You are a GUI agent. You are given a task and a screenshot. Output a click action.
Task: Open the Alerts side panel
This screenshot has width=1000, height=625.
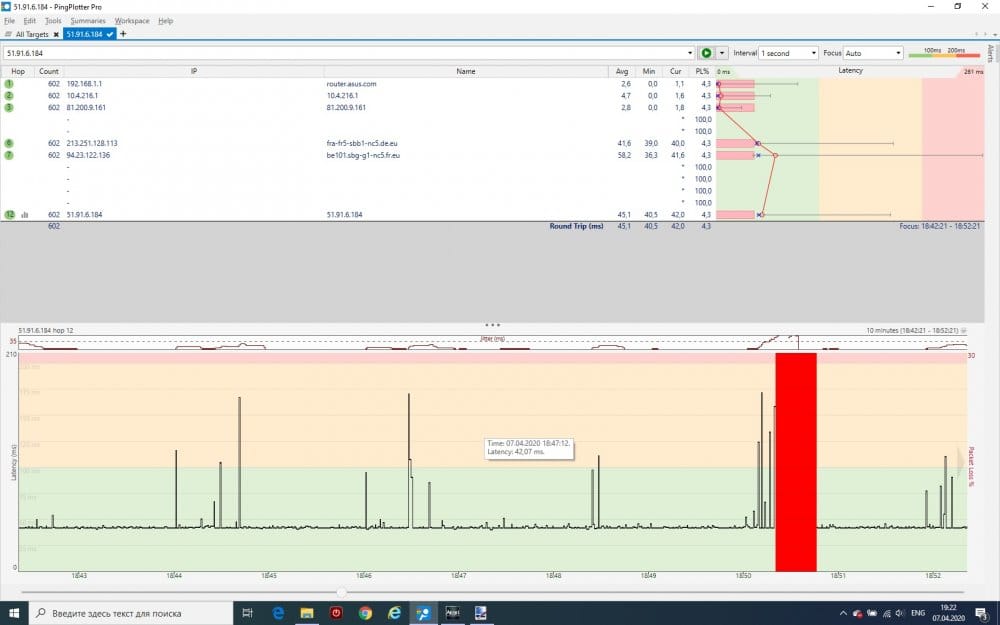click(x=991, y=53)
